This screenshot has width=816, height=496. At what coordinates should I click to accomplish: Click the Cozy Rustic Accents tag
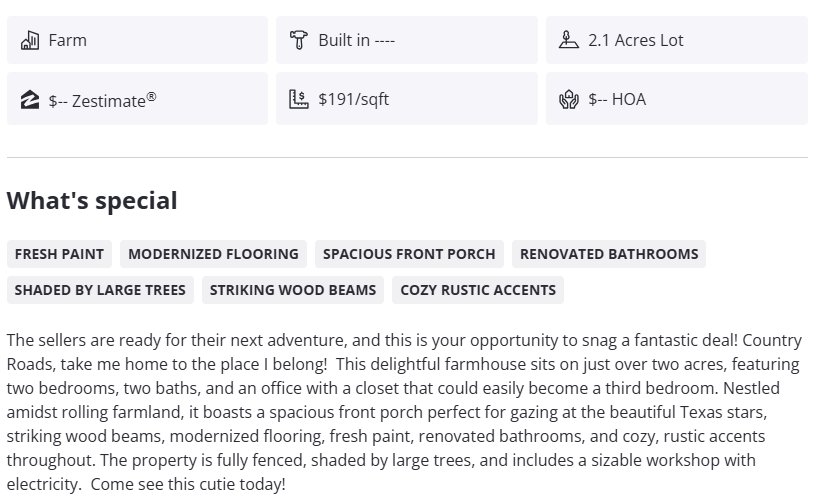(x=478, y=290)
